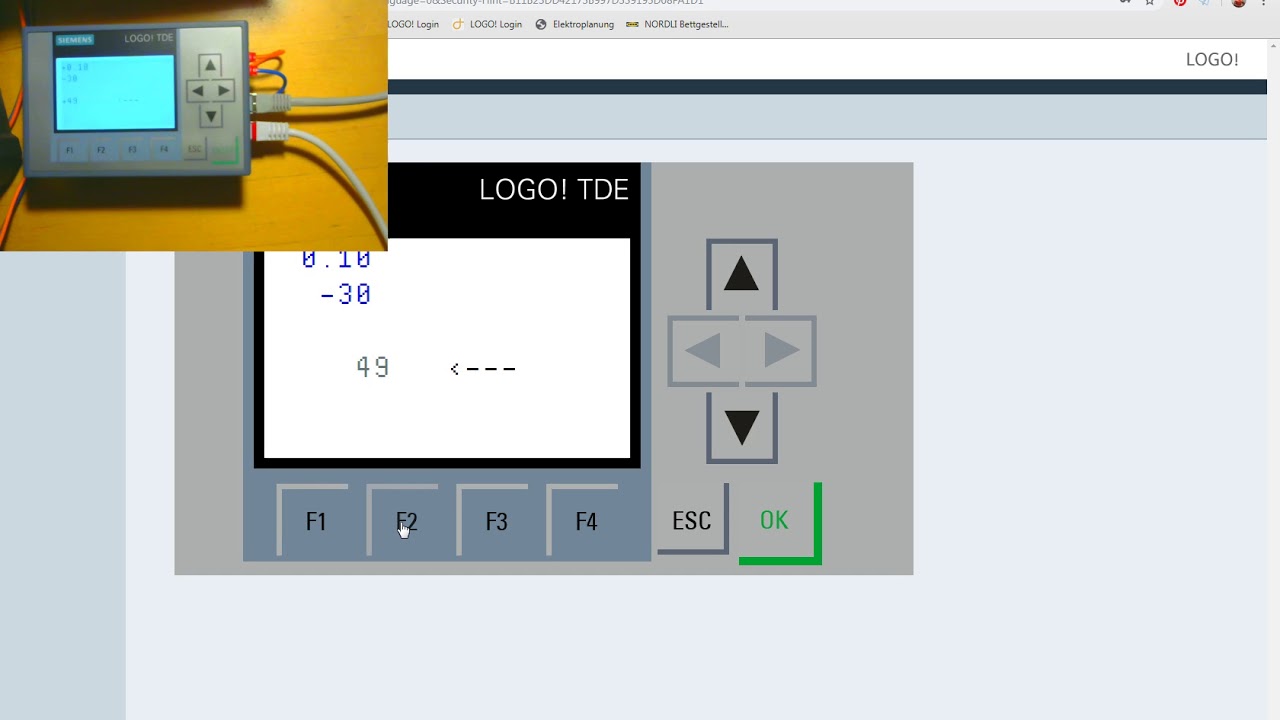The image size is (1280, 720).
Task: Click the F4 function key
Action: [584, 520]
